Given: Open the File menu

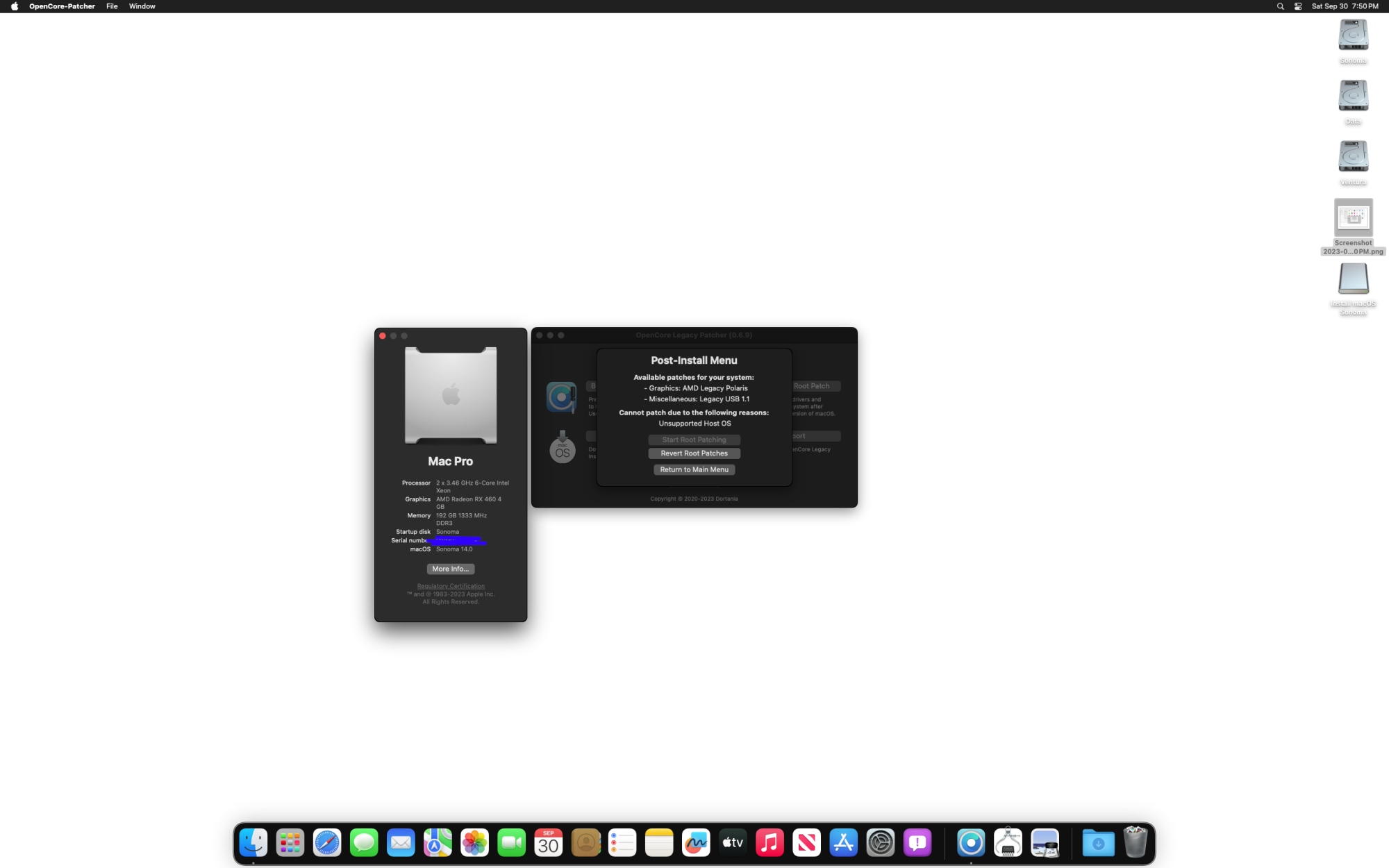Looking at the screenshot, I should click(112, 6).
